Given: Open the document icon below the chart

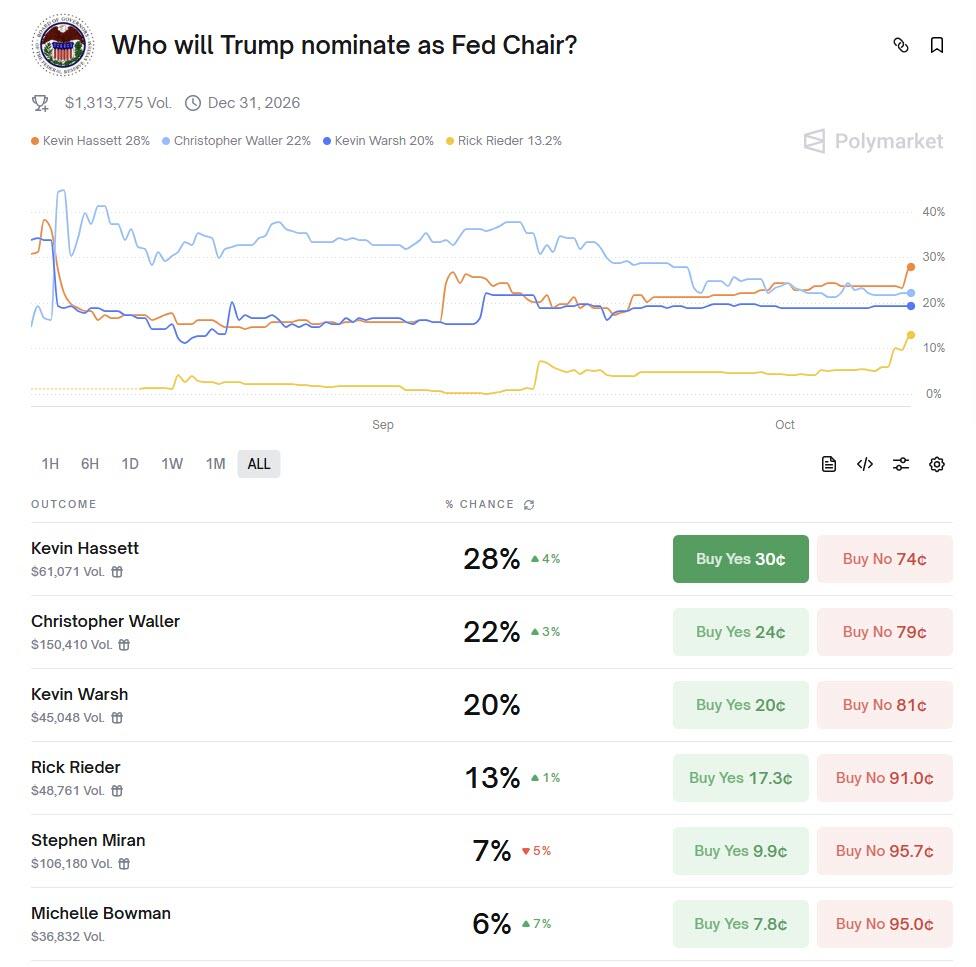Looking at the screenshot, I should 829,464.
